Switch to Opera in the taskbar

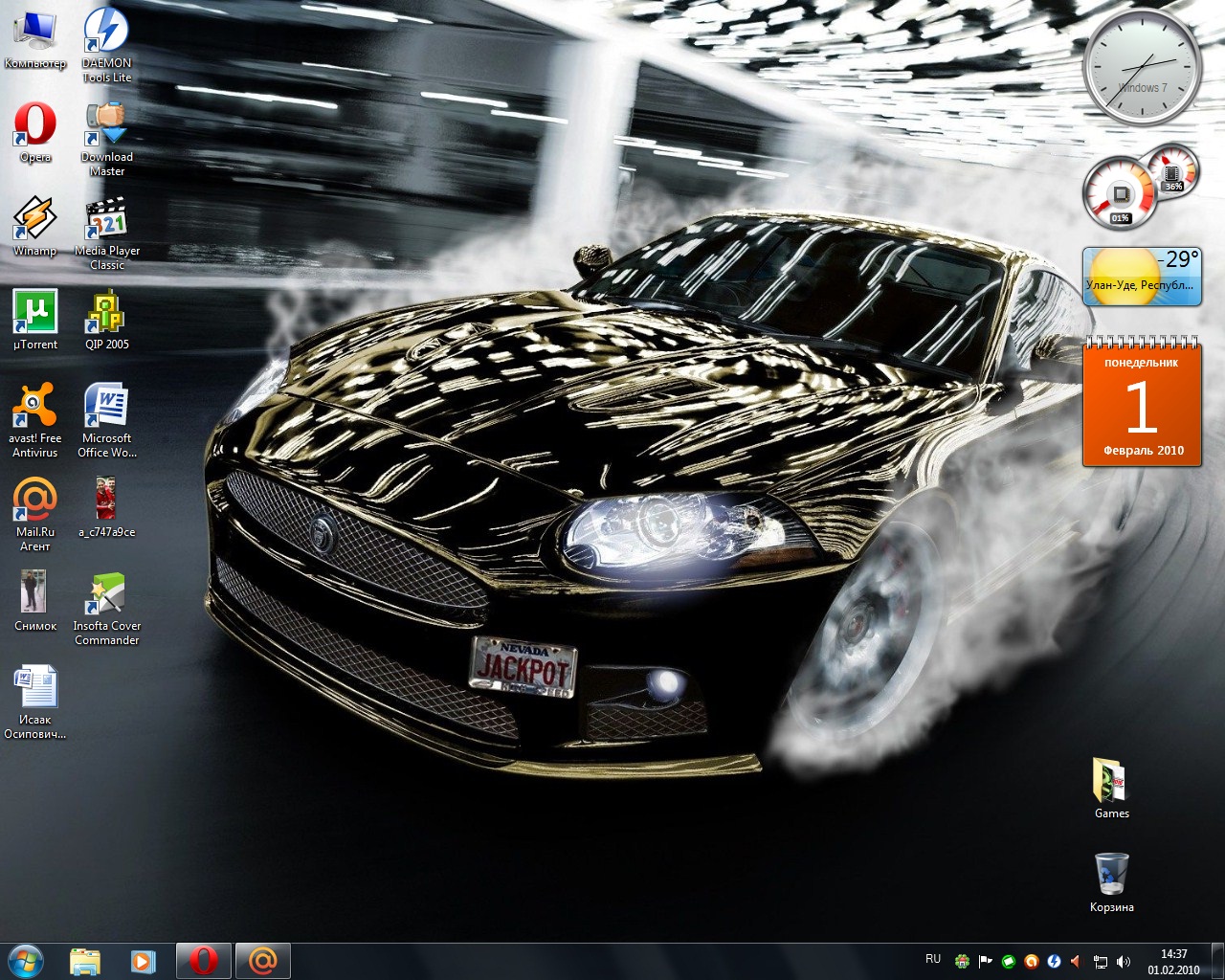(203, 960)
